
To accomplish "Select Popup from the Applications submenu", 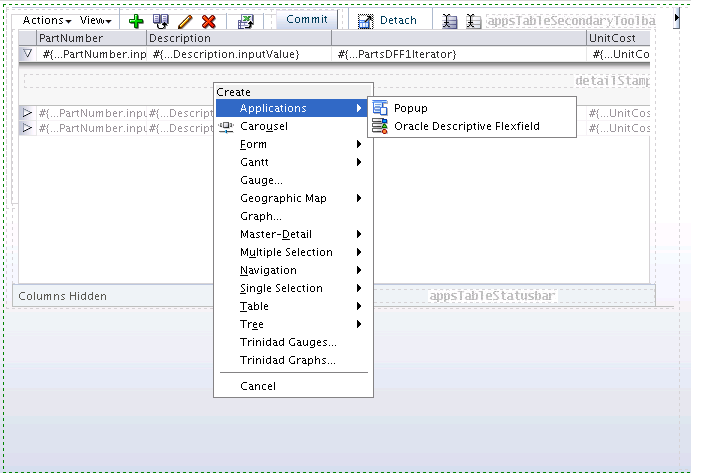I will 472,108.
